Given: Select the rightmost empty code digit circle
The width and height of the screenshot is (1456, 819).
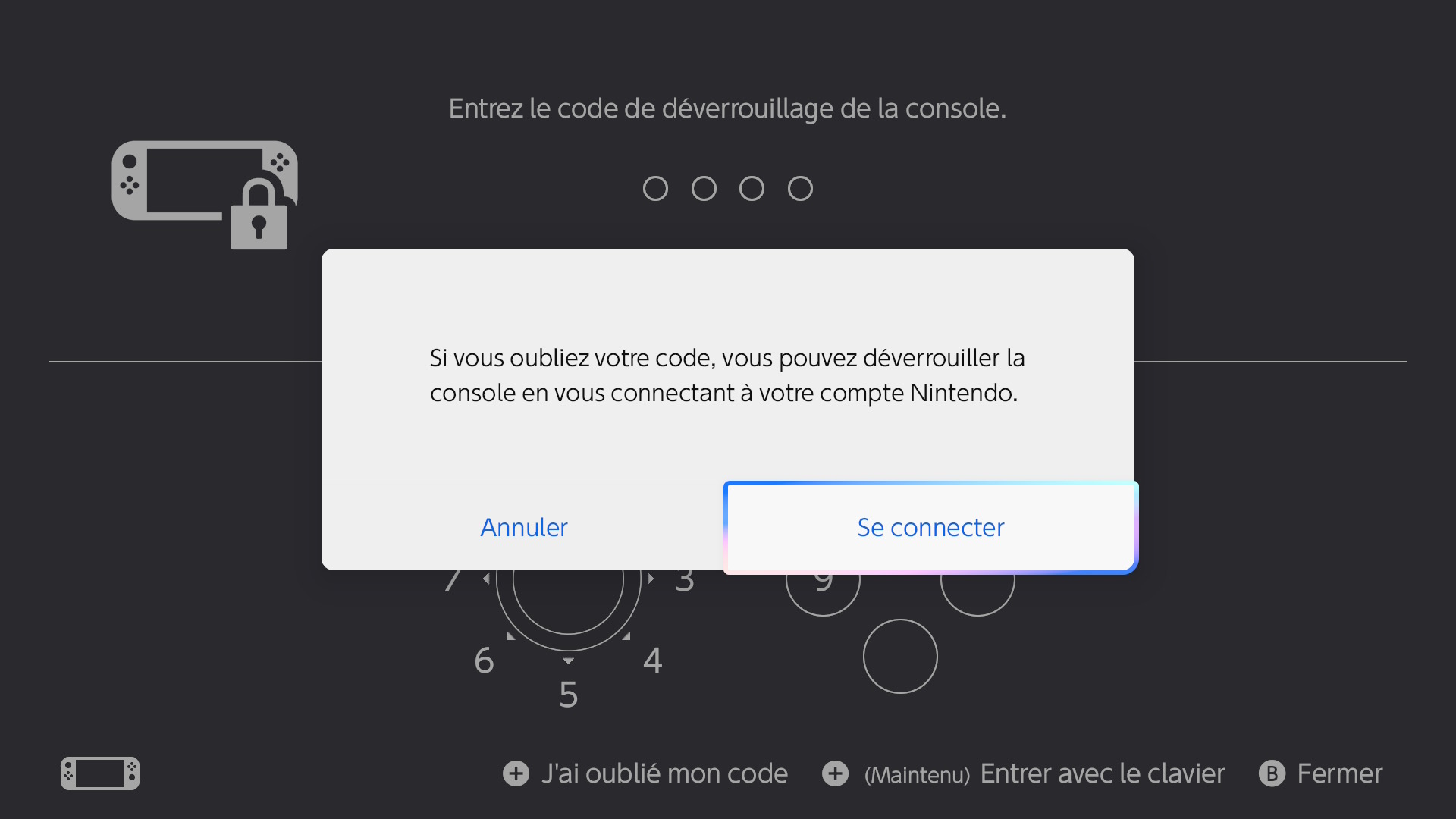Looking at the screenshot, I should pos(800,188).
